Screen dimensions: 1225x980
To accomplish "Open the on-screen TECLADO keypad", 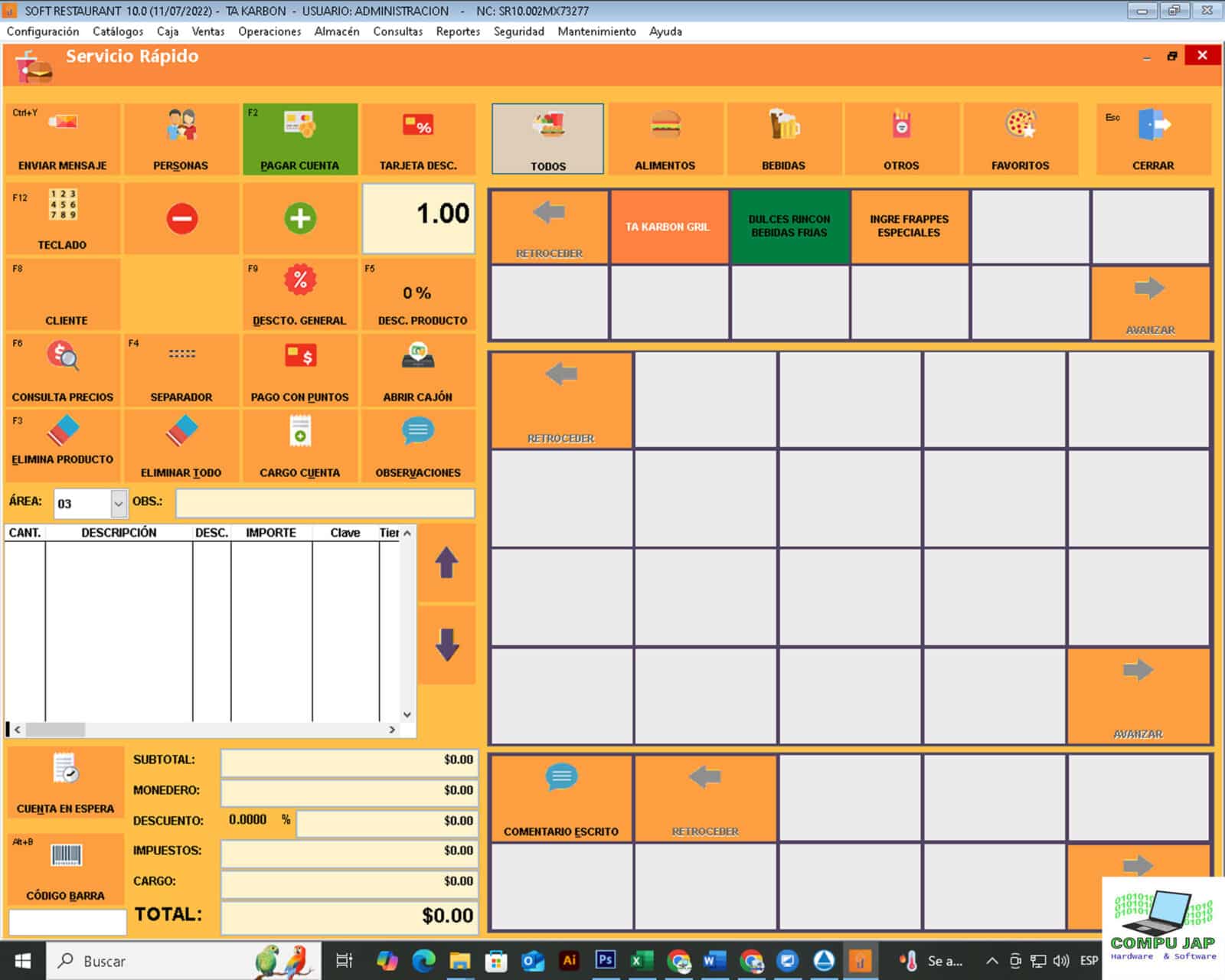I will [63, 218].
